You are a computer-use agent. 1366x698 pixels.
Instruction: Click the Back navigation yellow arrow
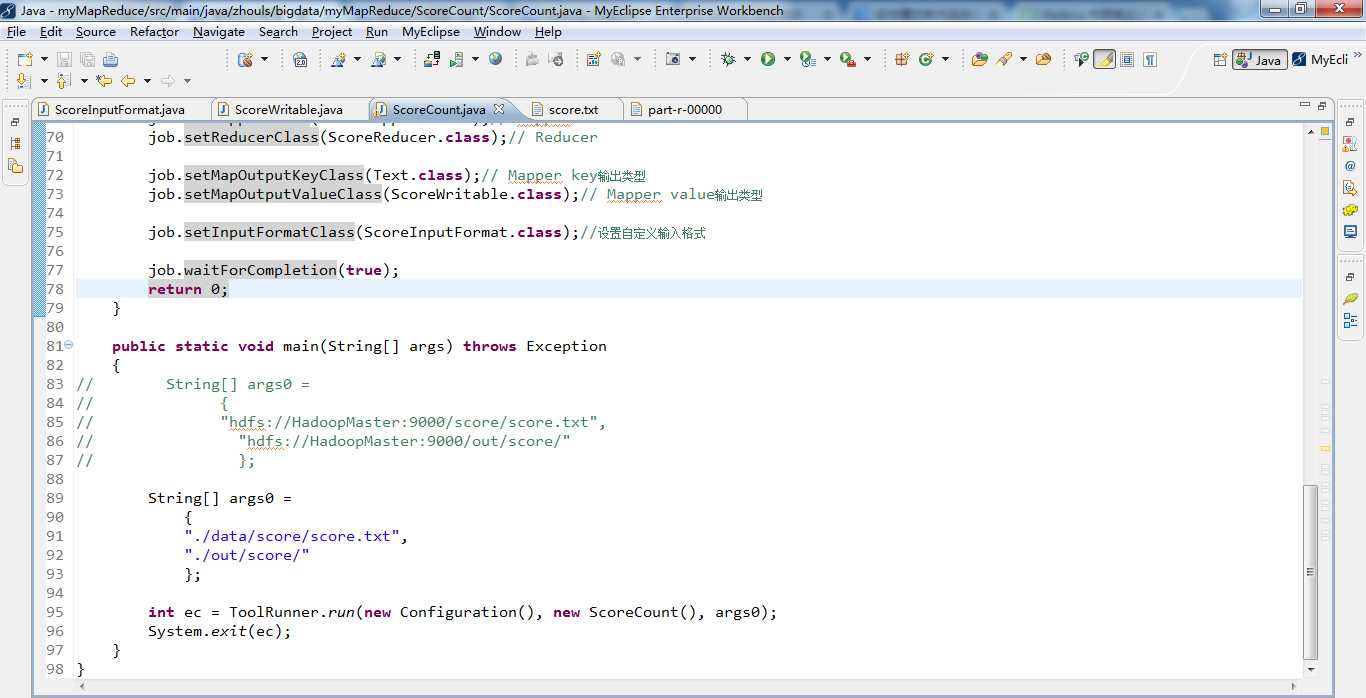click(128, 80)
